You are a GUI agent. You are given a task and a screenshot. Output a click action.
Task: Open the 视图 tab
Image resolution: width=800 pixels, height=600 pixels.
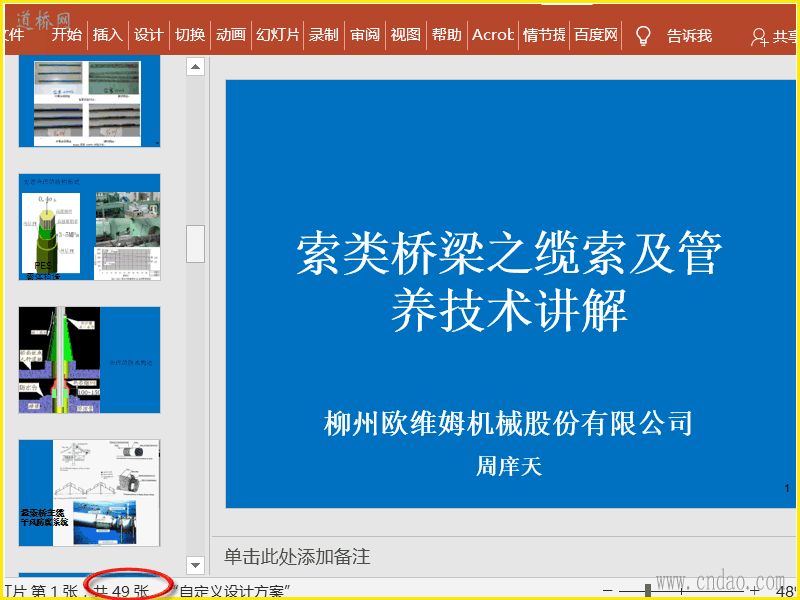click(x=406, y=35)
